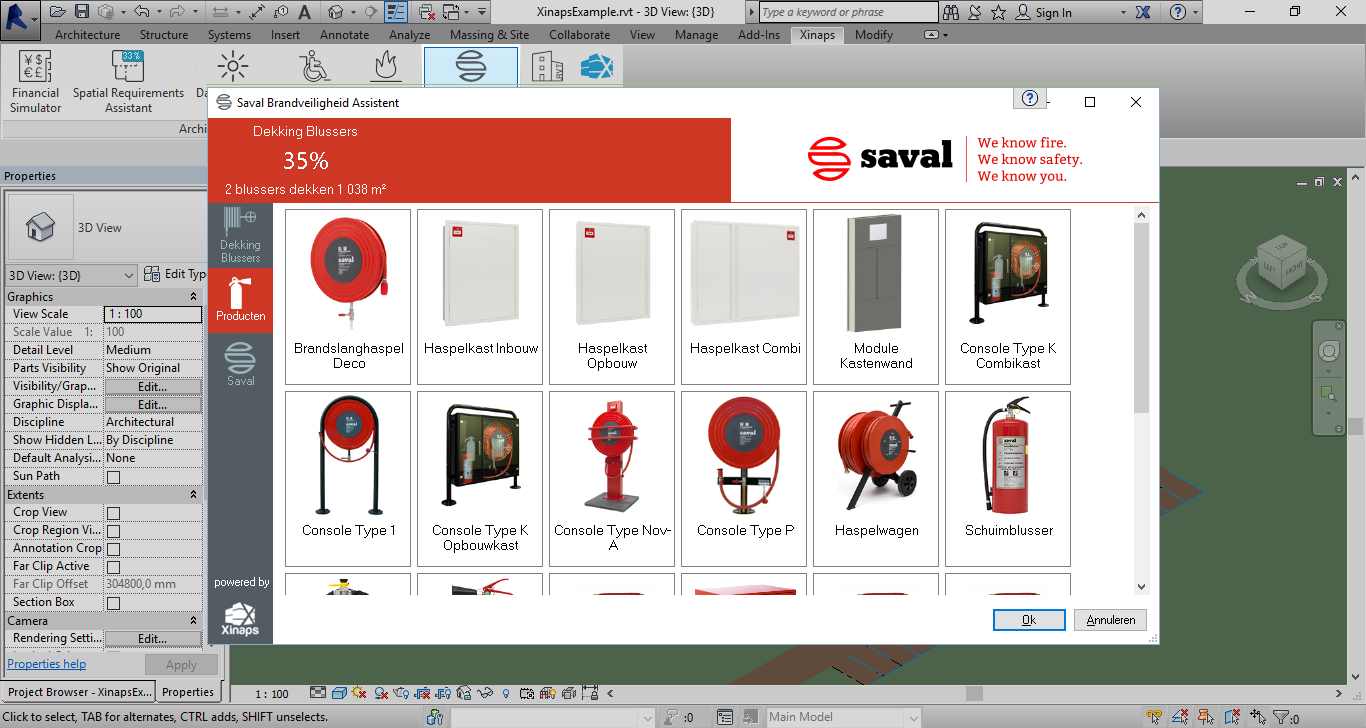Open the wheelchair accessibility tool

(x=314, y=67)
